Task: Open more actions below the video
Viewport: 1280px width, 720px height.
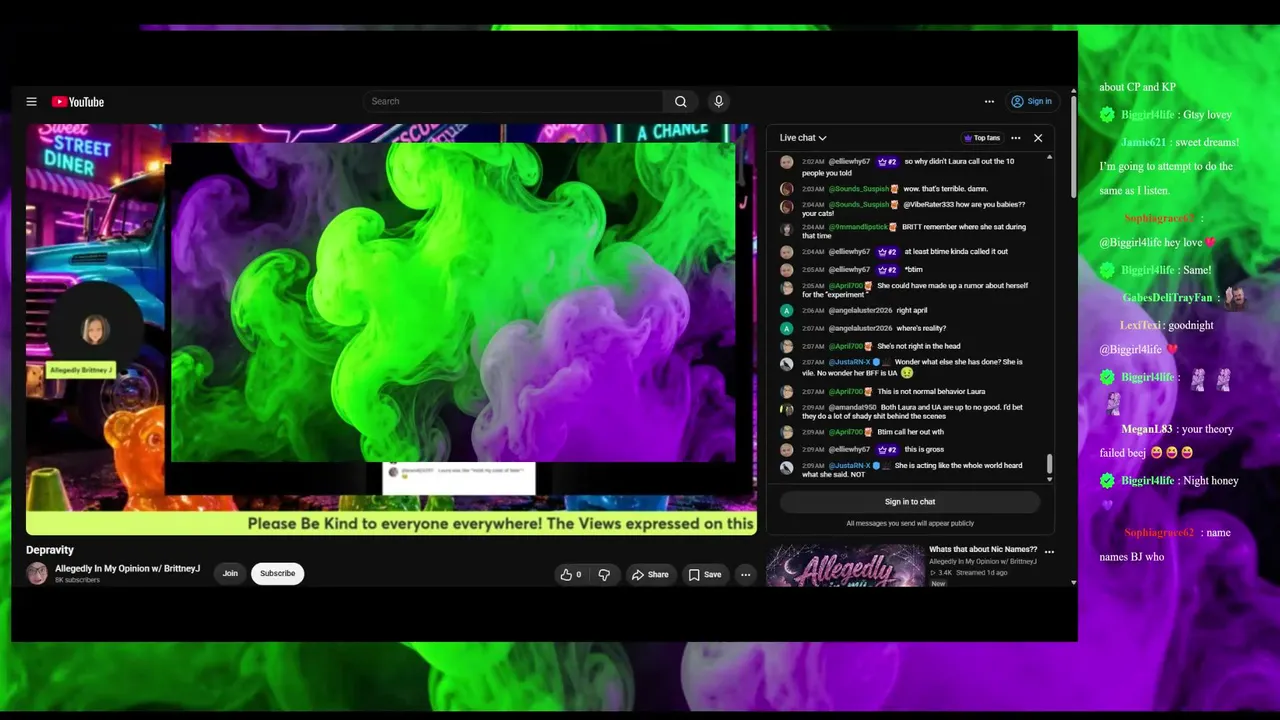Action: point(745,574)
